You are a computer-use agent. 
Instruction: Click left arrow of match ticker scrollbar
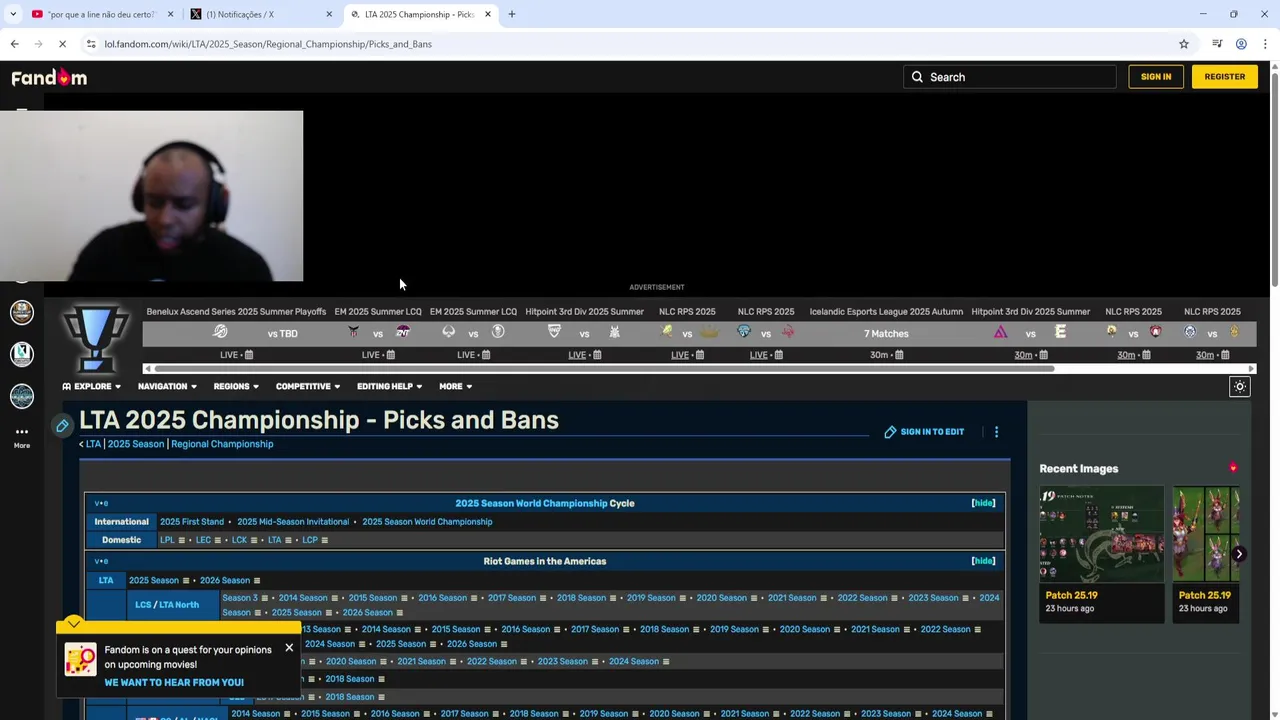pos(148,369)
